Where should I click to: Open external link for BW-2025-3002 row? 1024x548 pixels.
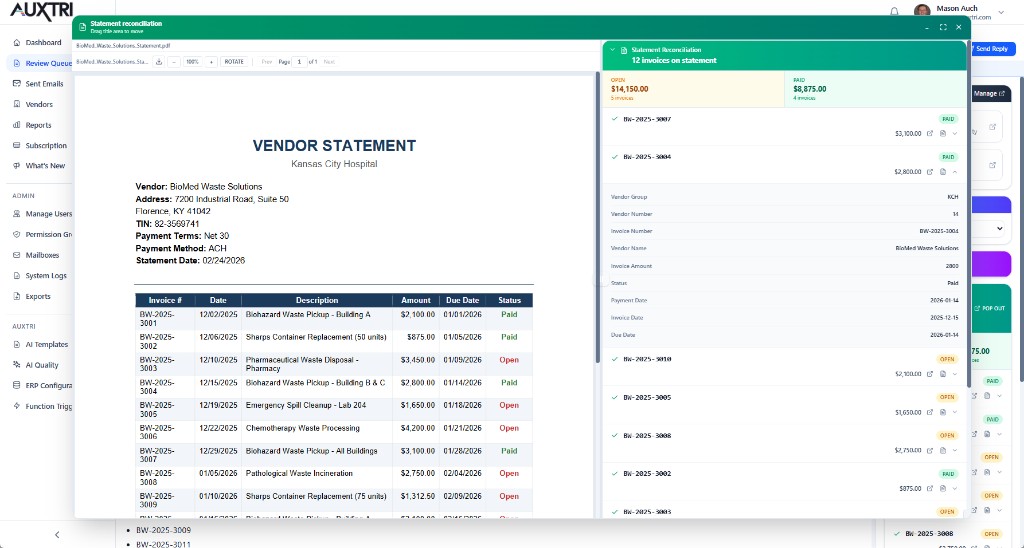point(930,489)
